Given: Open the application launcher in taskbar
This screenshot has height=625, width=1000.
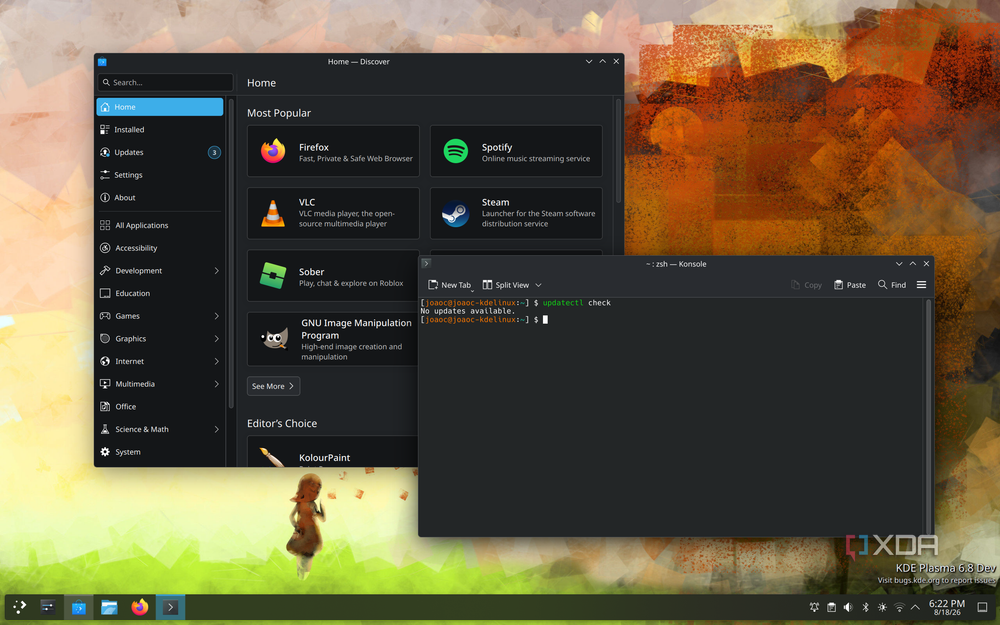Looking at the screenshot, I should [x=20, y=607].
